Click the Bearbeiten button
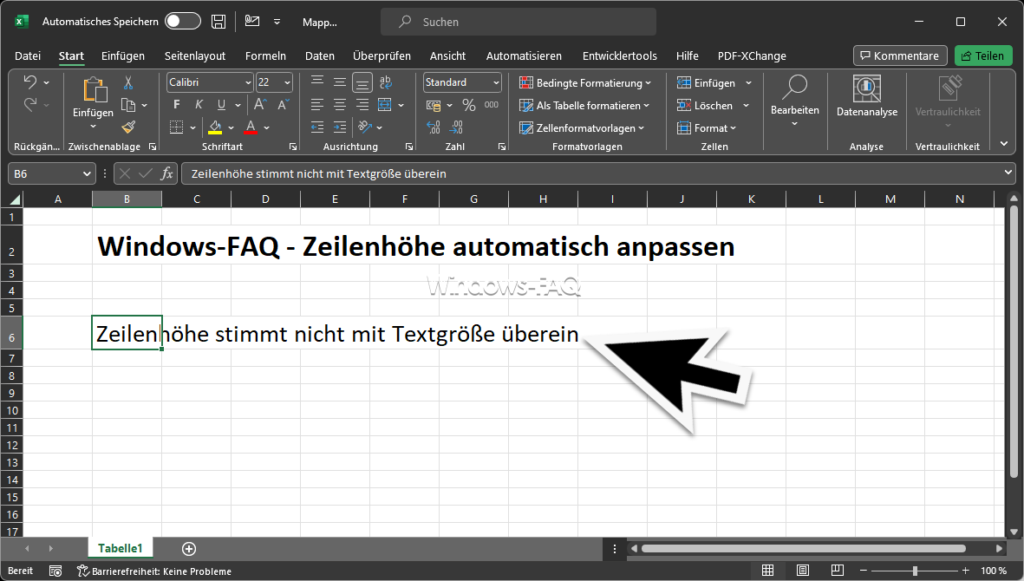Screen dimensions: 1024x581 click(794, 100)
